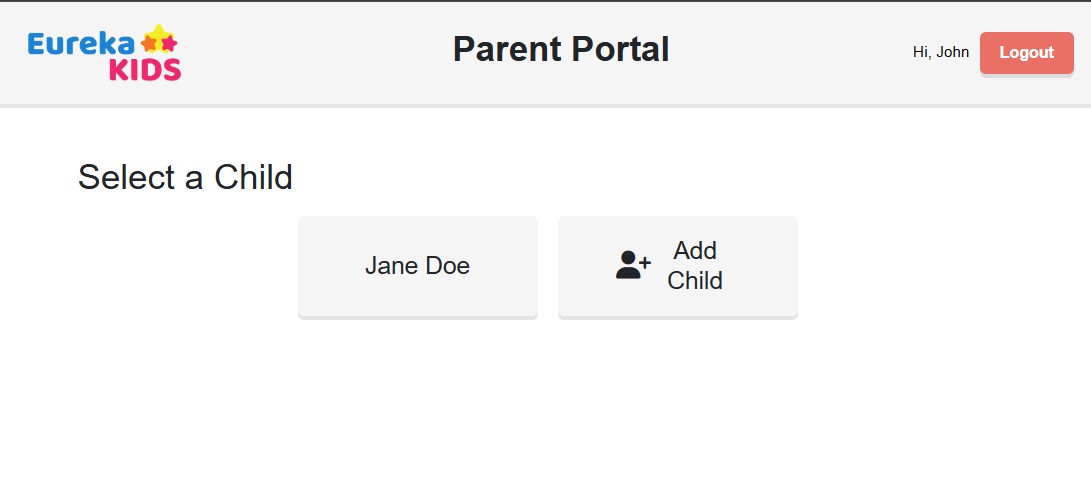
Task: Click the add-person icon on Add Child
Action: 633,265
